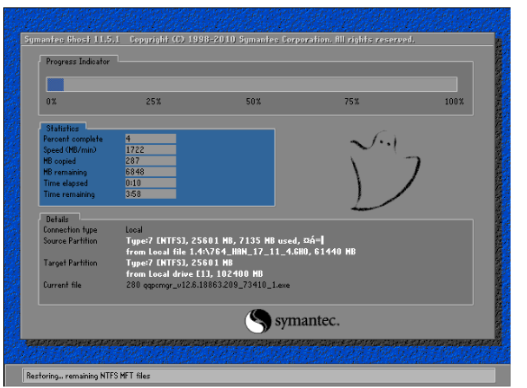Image resolution: width=527 pixels, height=388 pixels.
Task: Click the Time remaining value box
Action: point(151,194)
